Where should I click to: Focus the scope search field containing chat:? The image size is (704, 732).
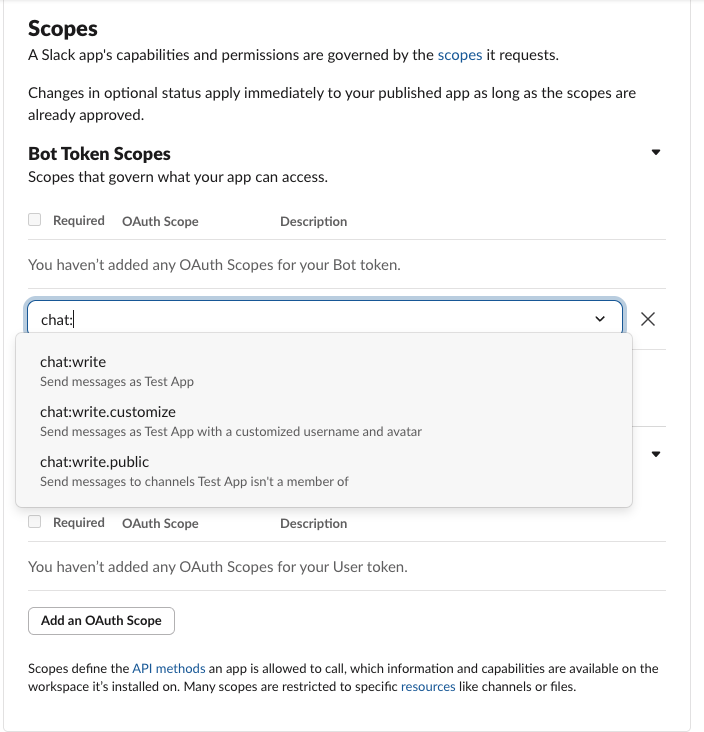[300, 319]
